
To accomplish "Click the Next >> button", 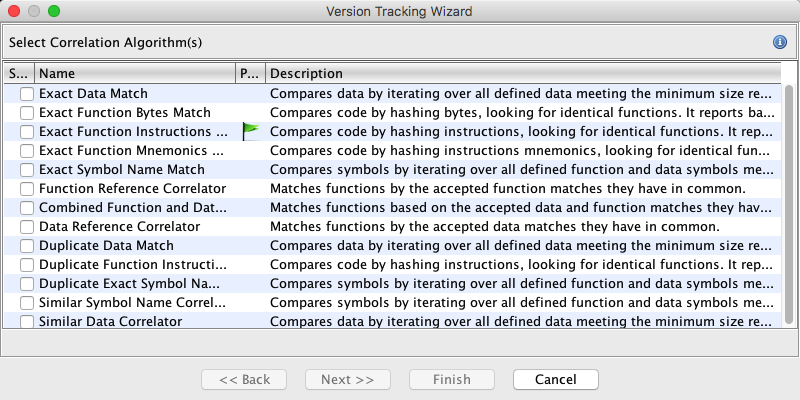I will 347,380.
